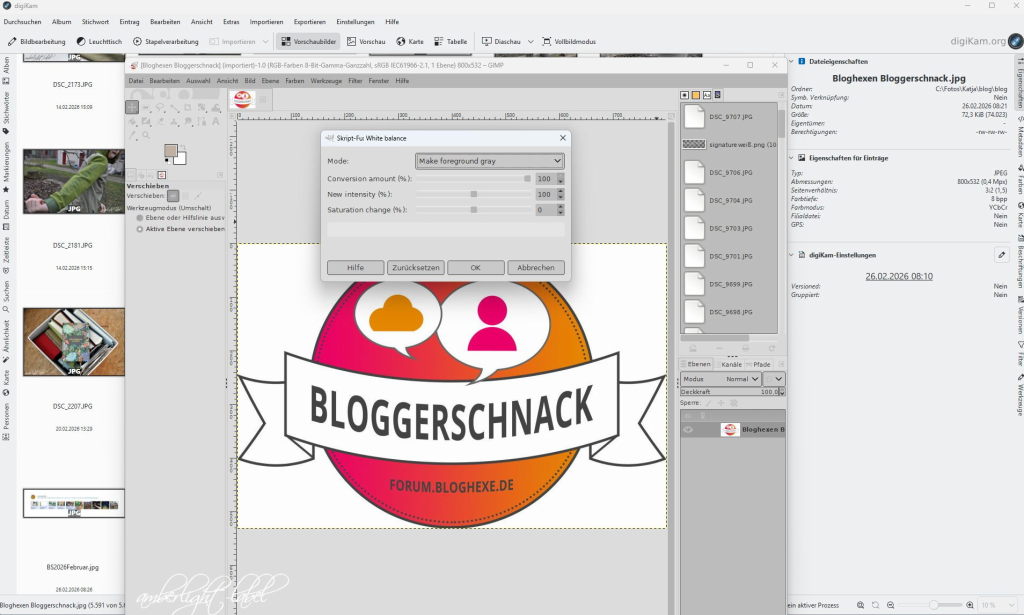Select 'Ebene oder Hilfslinie' radio option
Viewport: 1024px width, 615px height.
141,217
